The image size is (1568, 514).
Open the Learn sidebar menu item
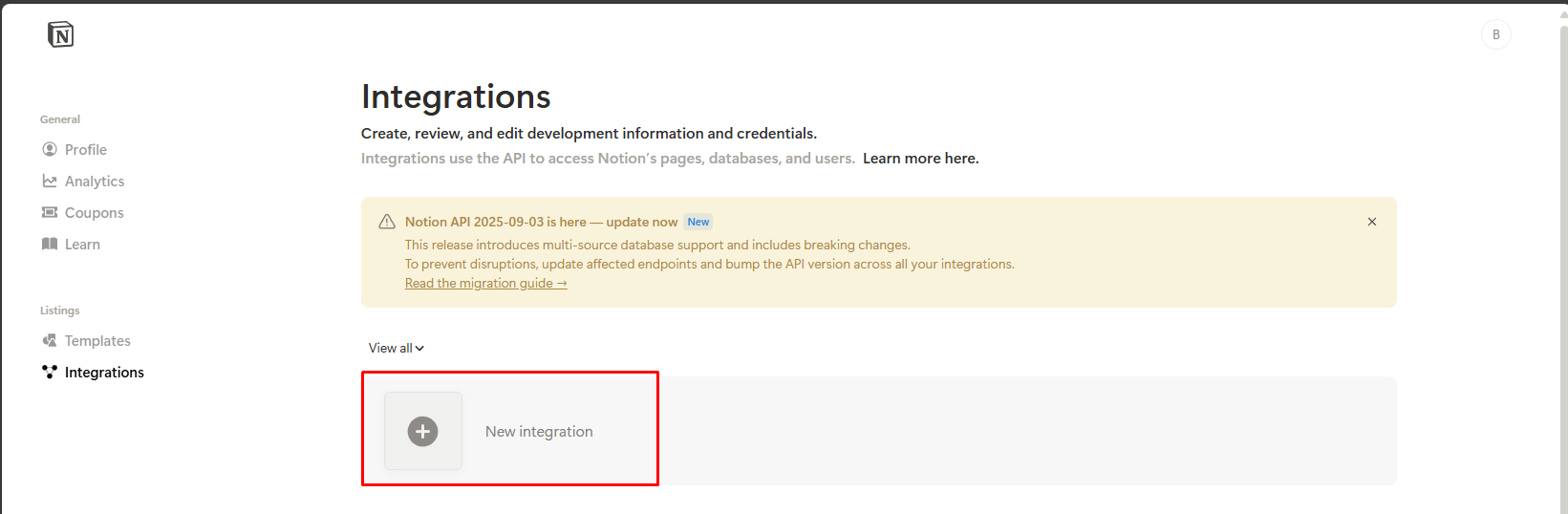(82, 244)
